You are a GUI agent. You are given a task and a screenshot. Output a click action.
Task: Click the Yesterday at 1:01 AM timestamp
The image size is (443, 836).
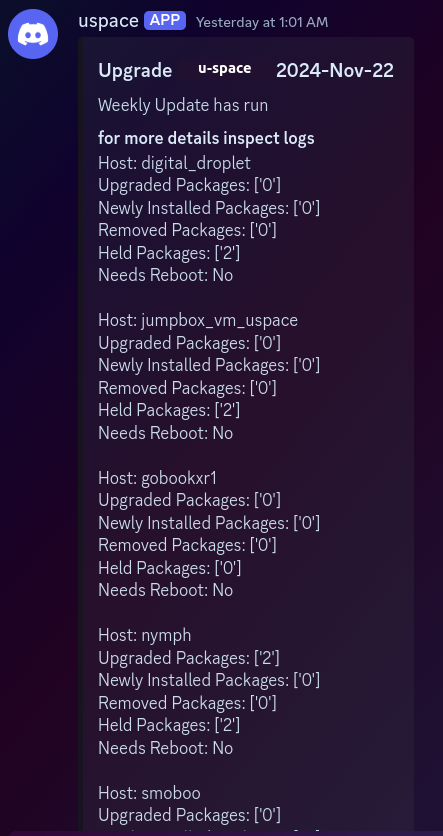tap(262, 22)
